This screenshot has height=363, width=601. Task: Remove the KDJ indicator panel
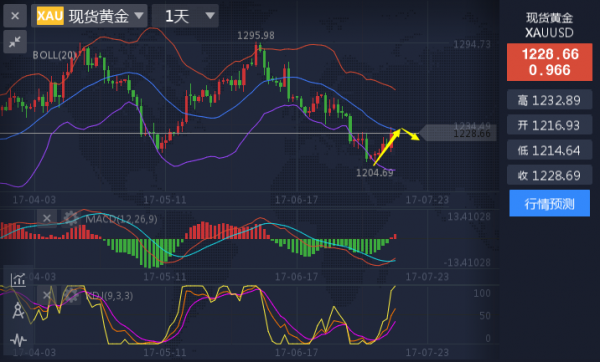click(x=47, y=295)
